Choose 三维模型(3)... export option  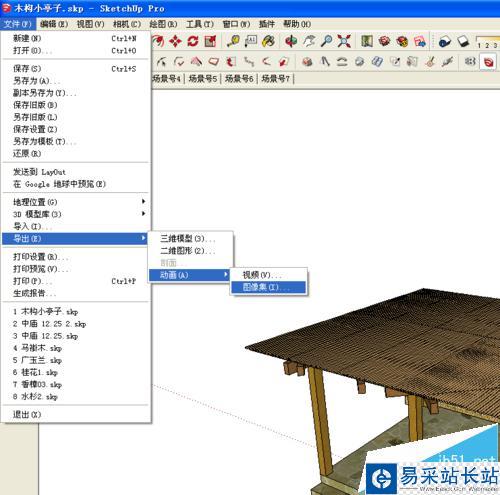190,238
